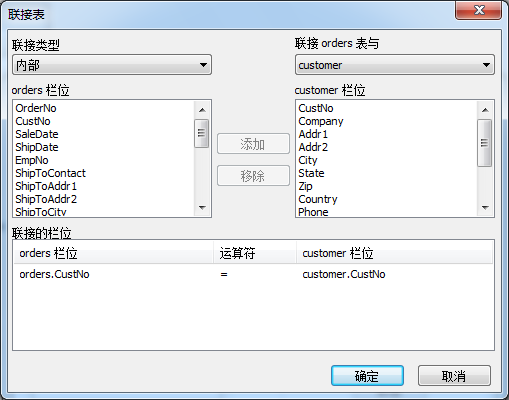Click orders list scrollbar down arrow
The width and height of the screenshot is (509, 400).
(202, 208)
